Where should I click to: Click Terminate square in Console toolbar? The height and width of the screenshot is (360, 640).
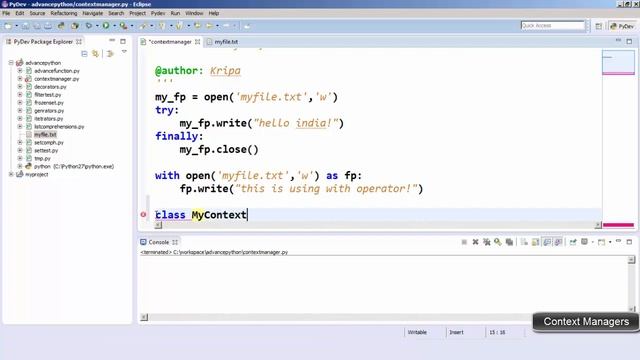coord(464,242)
